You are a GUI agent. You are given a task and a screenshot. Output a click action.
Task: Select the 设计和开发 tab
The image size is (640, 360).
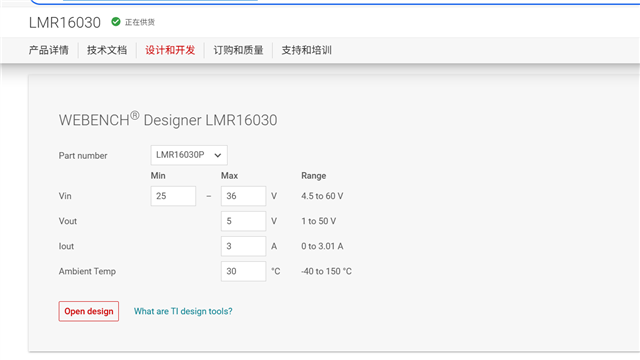pos(170,50)
